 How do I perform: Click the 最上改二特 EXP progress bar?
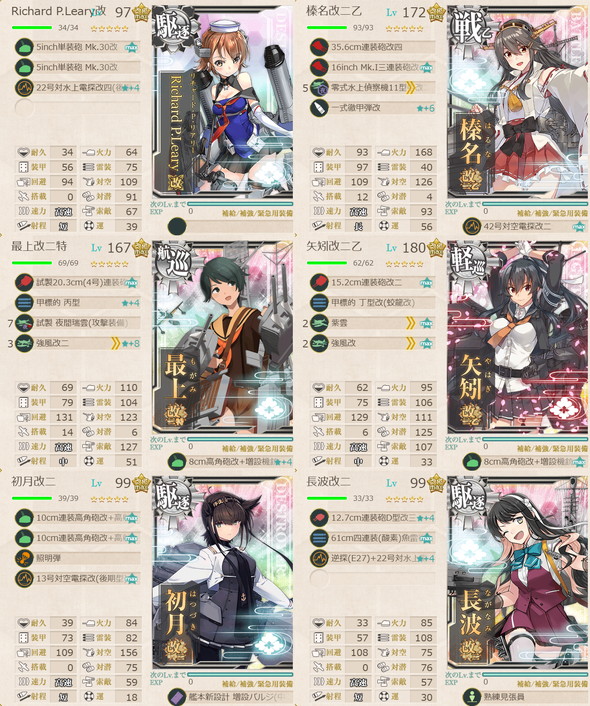pyautogui.click(x=240, y=439)
